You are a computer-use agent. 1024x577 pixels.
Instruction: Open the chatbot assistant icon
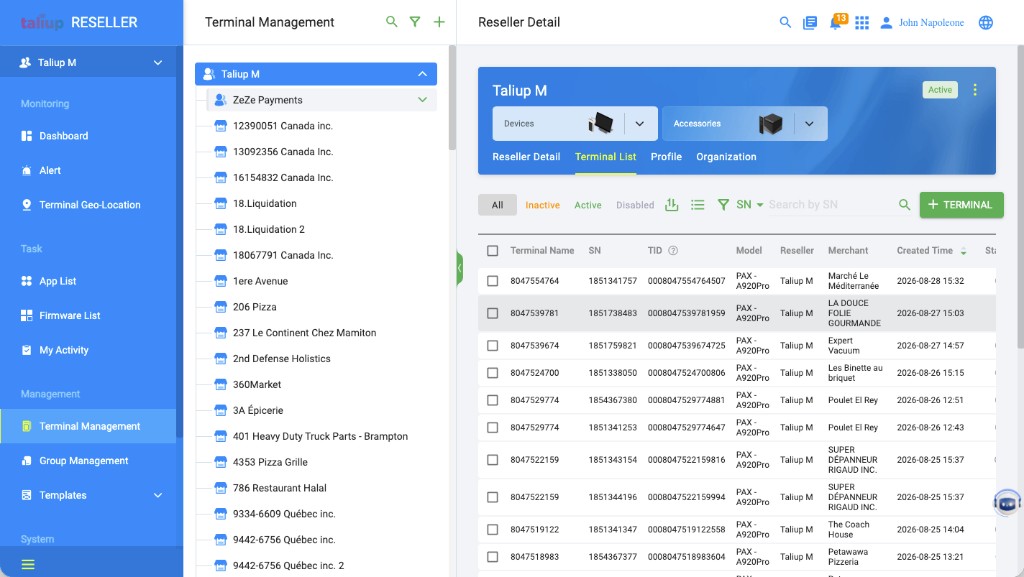(x=1007, y=503)
